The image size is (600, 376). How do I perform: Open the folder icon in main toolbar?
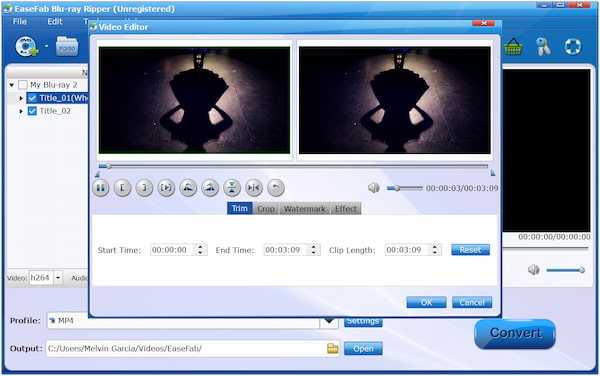[x=67, y=47]
